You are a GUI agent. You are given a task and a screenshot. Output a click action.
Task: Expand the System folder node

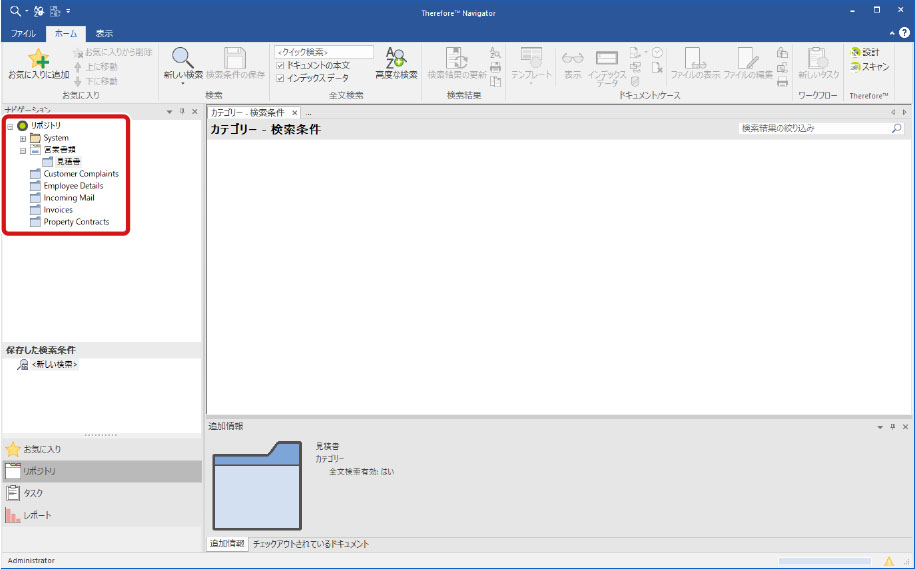[x=23, y=138]
